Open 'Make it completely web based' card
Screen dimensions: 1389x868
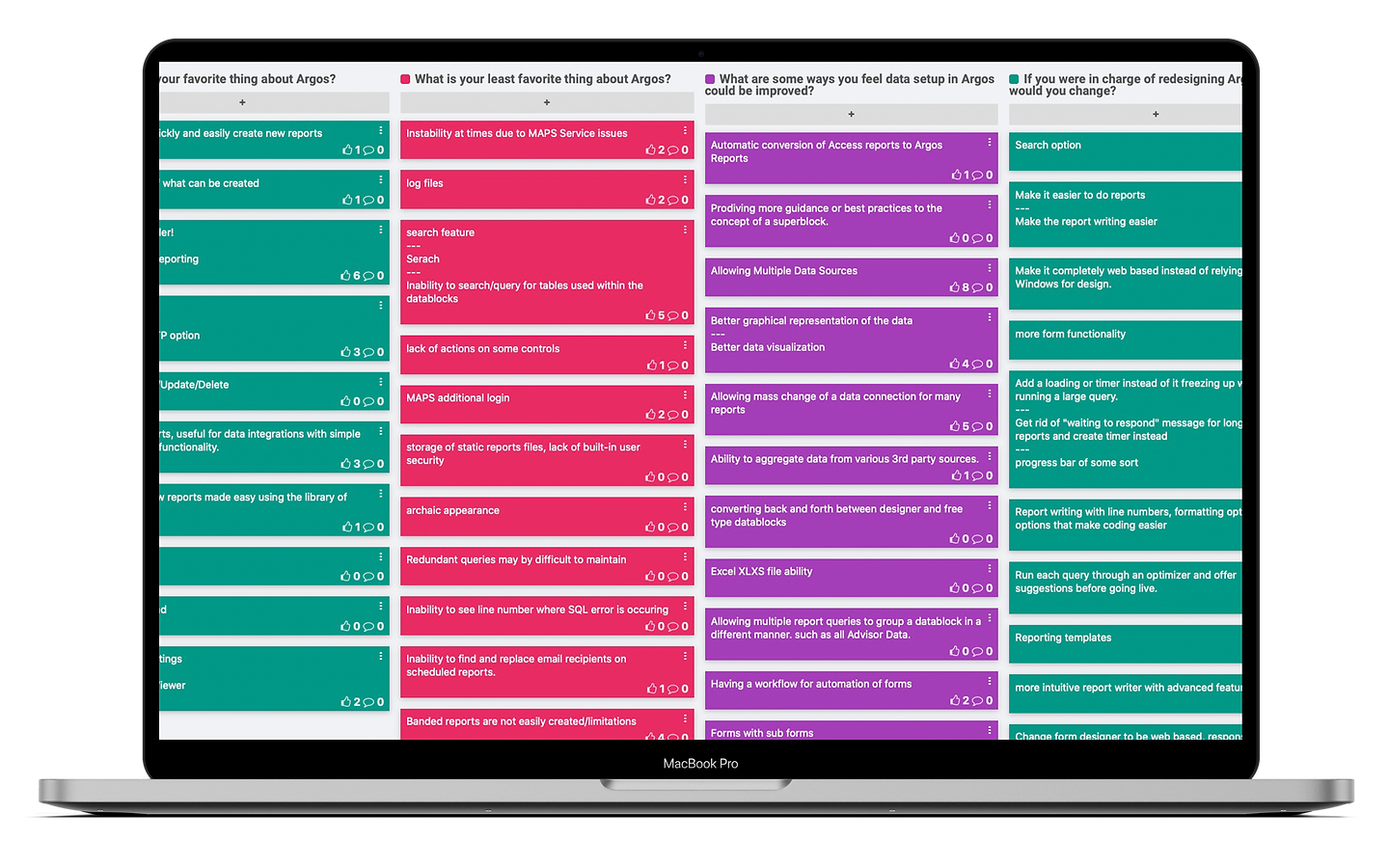tap(1126, 284)
